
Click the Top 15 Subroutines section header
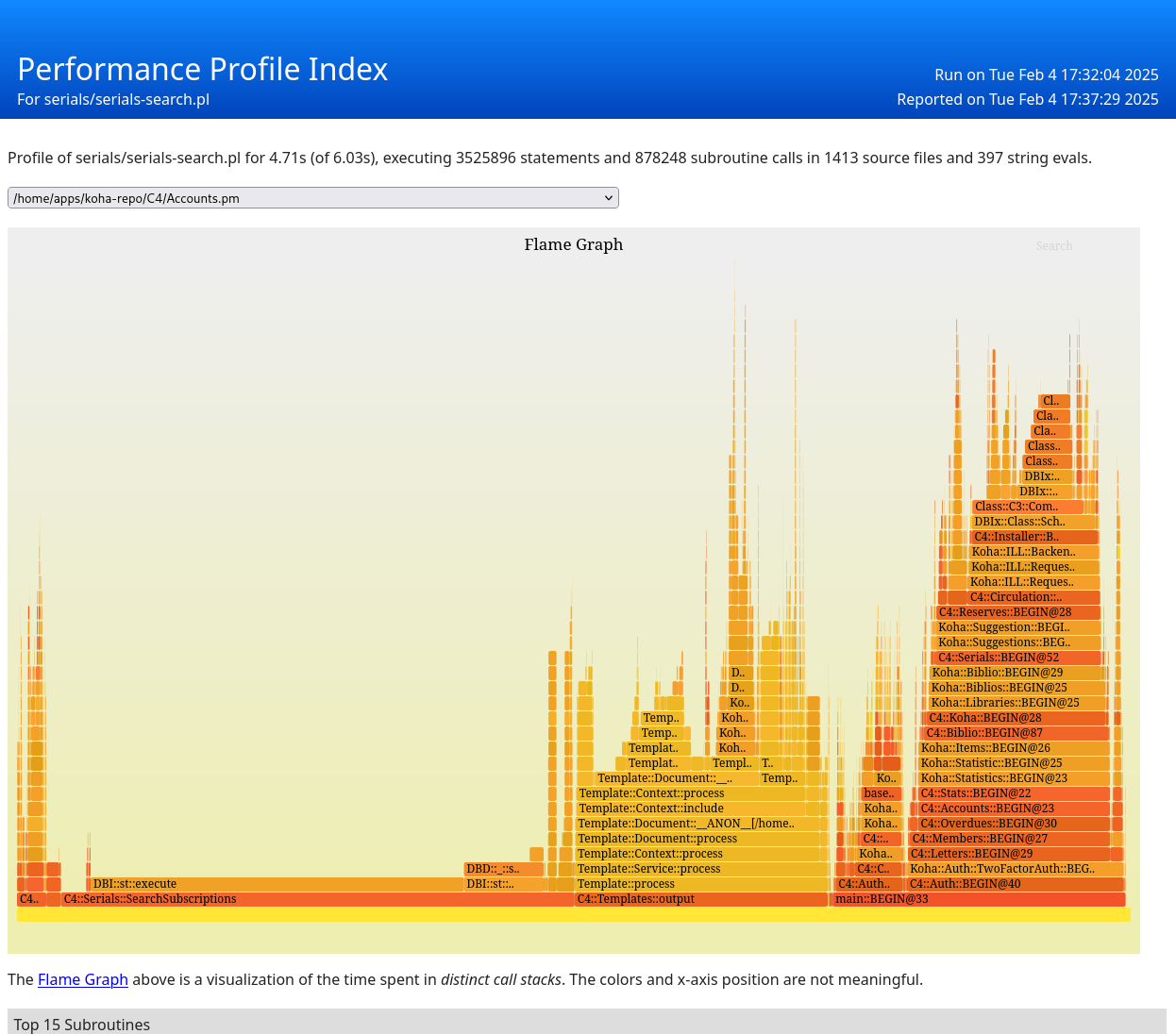click(x=81, y=1024)
